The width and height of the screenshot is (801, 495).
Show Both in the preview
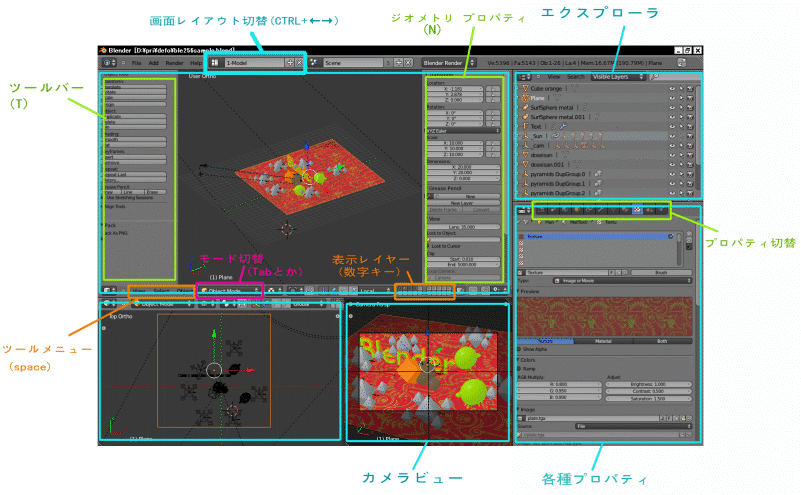pyautogui.click(x=662, y=341)
